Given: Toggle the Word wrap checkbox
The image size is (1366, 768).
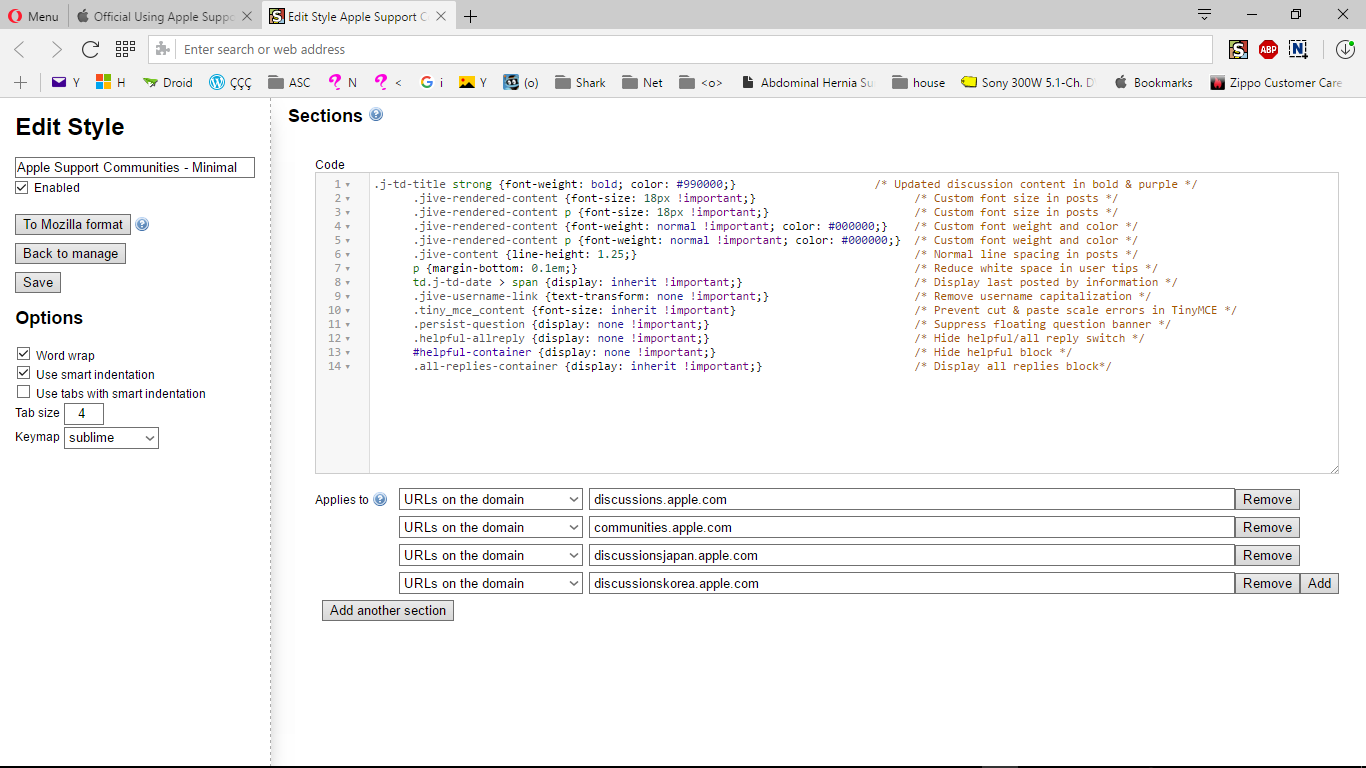Looking at the screenshot, I should [x=23, y=355].
